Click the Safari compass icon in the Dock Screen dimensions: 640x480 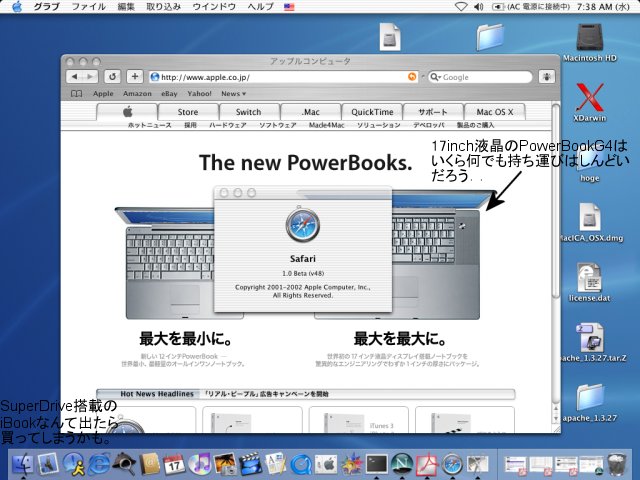[x=452, y=464]
